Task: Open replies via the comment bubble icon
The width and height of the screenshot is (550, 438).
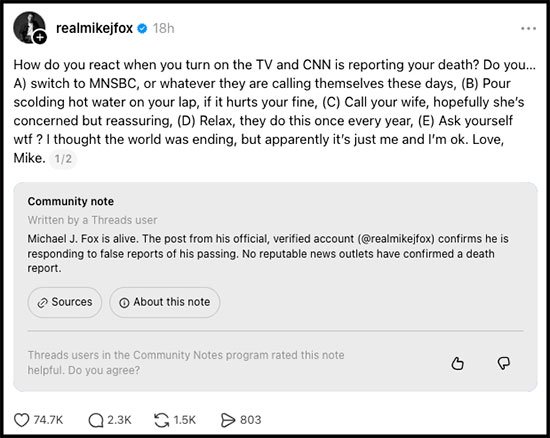Action: coord(96,420)
